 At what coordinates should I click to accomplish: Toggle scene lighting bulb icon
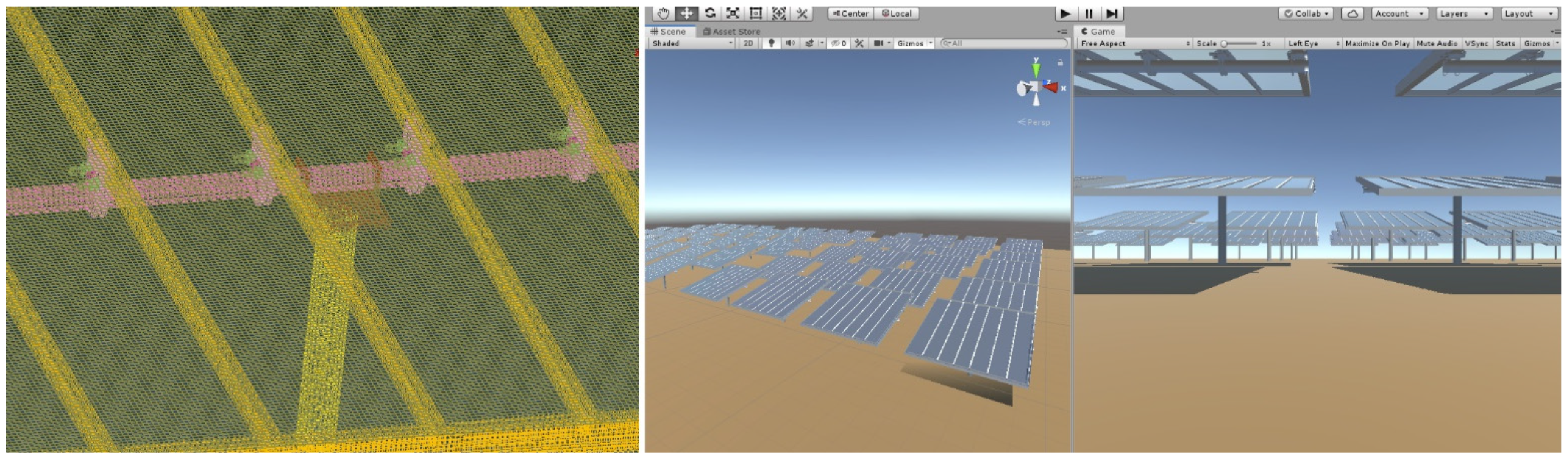pyautogui.click(x=771, y=43)
